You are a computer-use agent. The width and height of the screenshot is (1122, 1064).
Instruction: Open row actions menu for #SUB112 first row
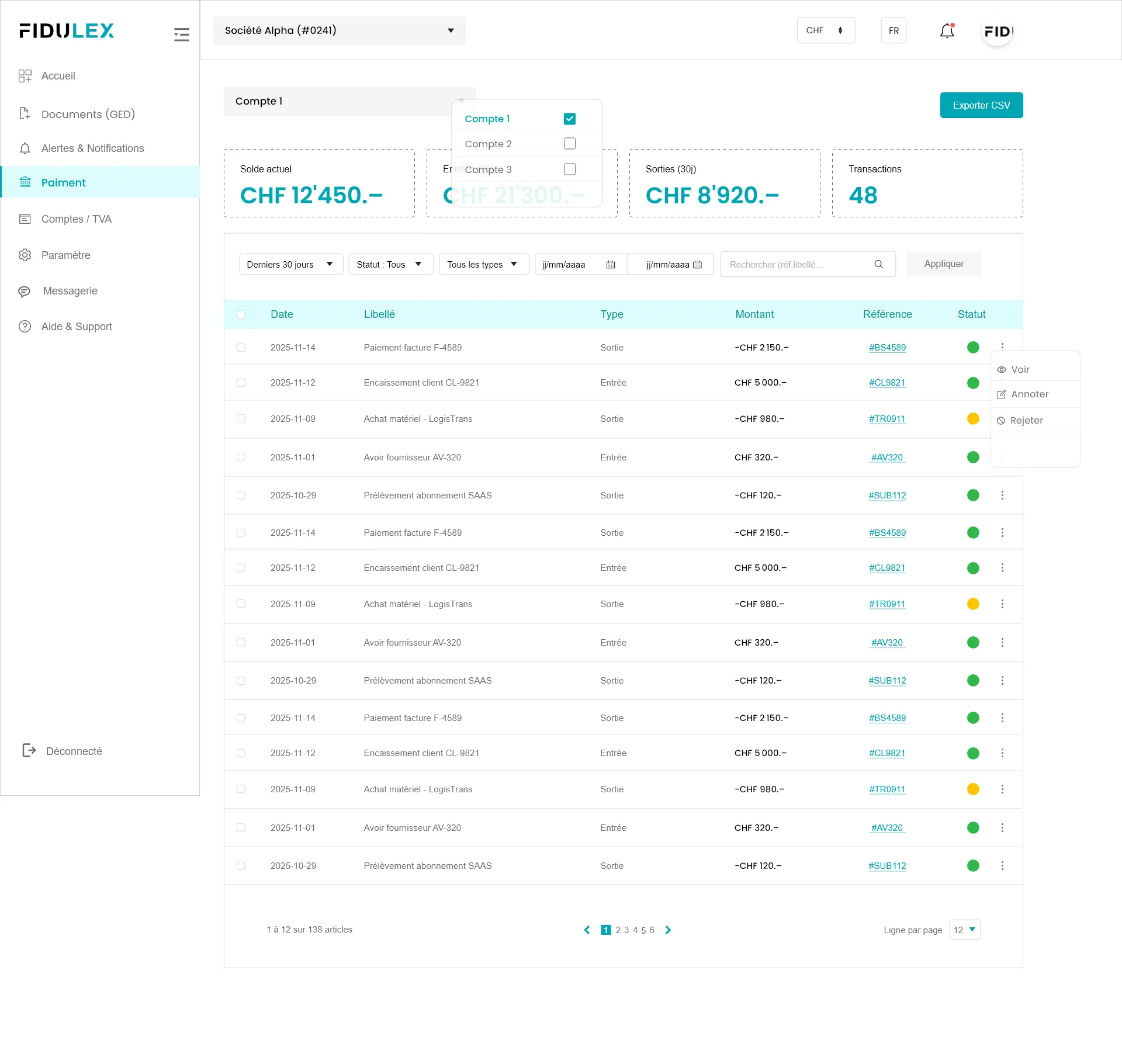pos(1002,495)
